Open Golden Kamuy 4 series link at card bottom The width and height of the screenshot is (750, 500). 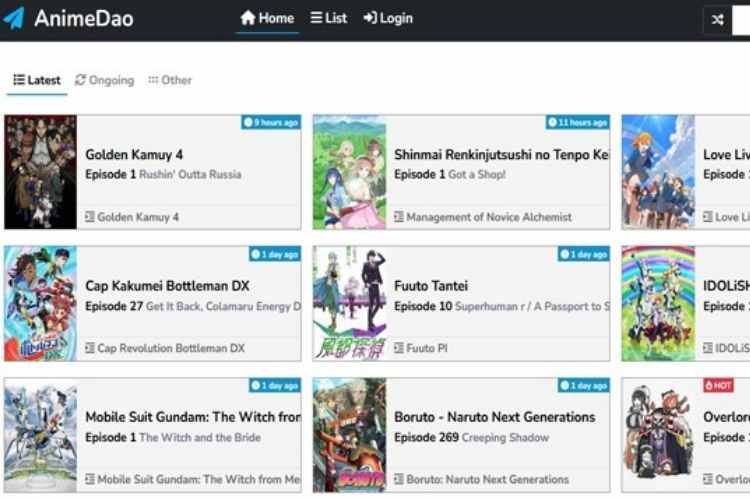point(138,217)
